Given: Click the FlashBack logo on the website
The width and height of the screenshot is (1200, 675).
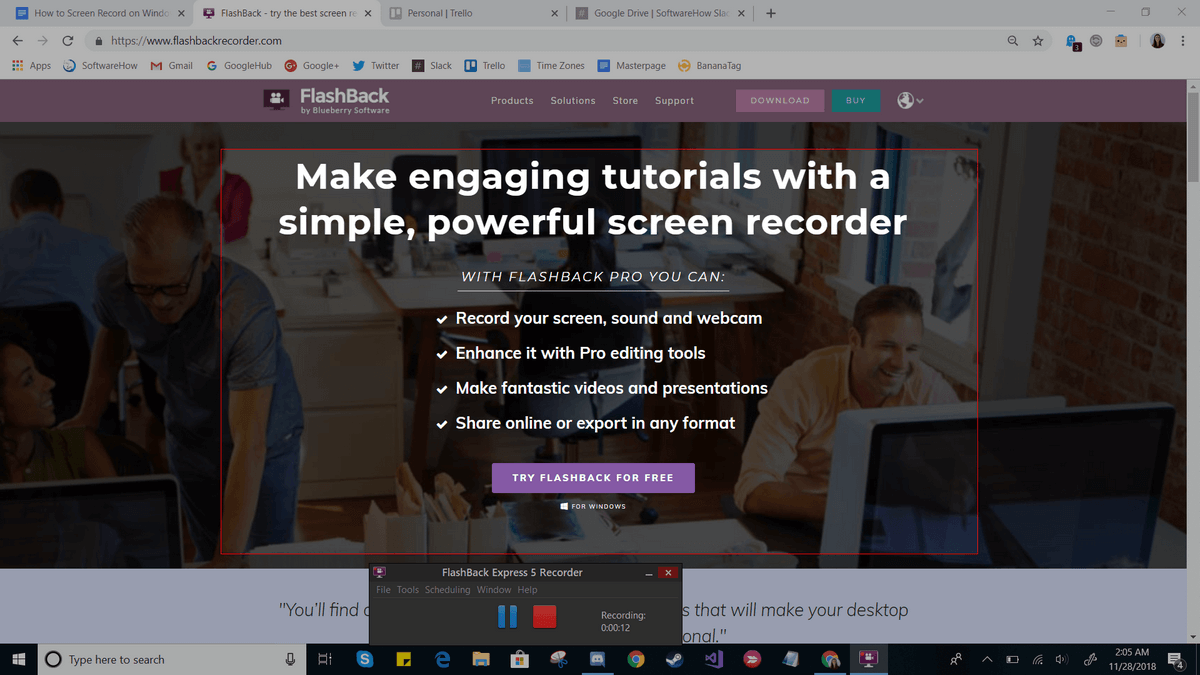Looking at the screenshot, I should pos(327,100).
